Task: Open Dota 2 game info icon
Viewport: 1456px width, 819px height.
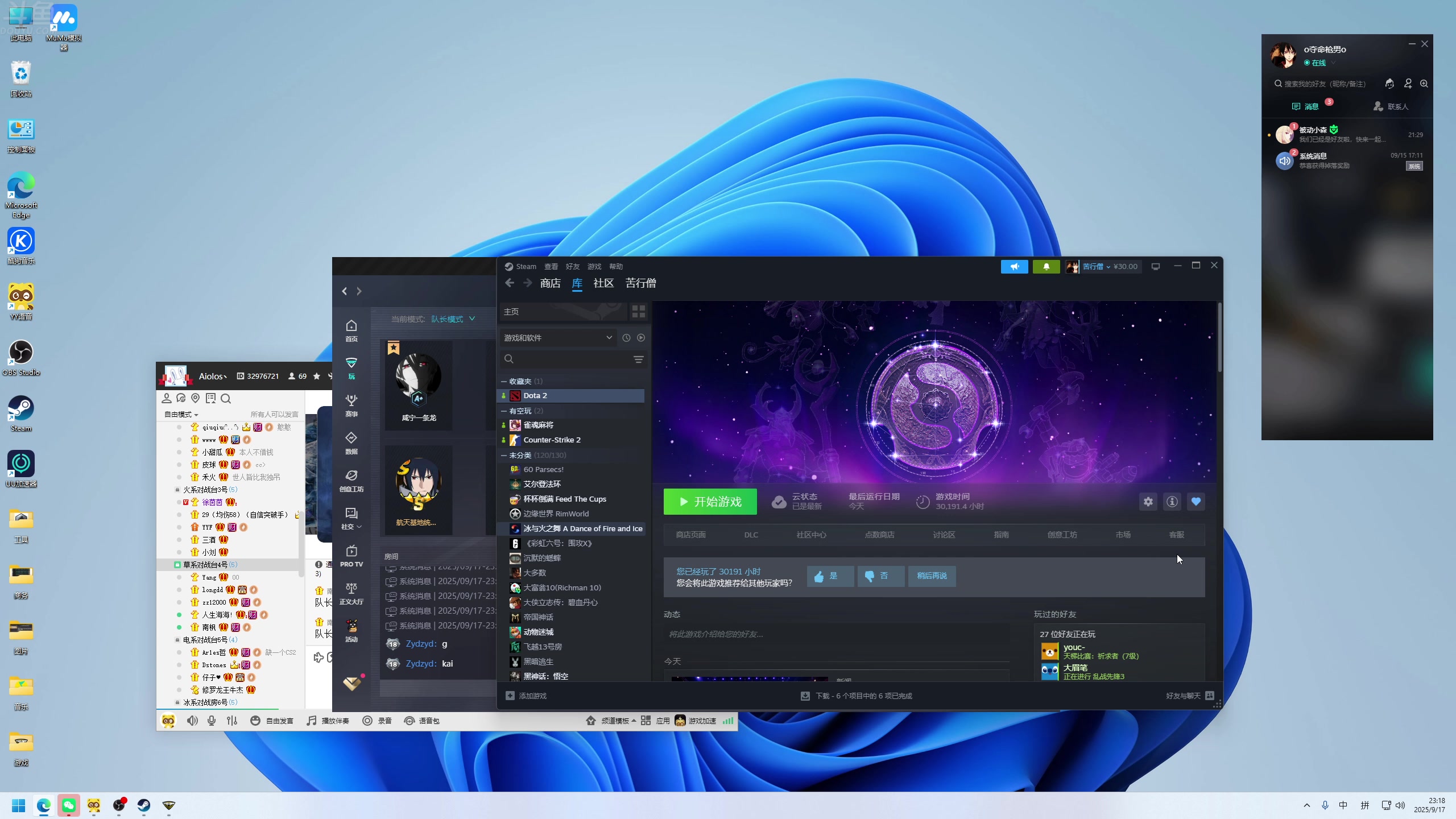Action: 1172,502
